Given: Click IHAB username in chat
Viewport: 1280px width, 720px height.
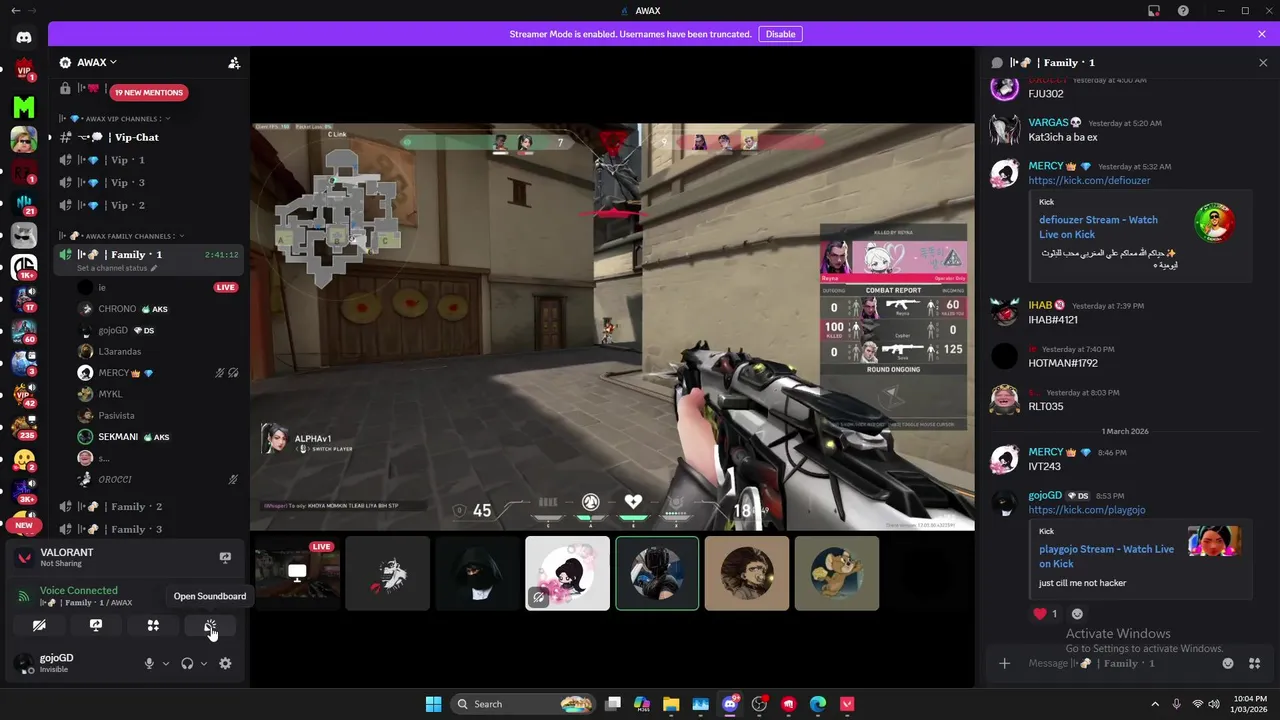Looking at the screenshot, I should (x=1040, y=305).
